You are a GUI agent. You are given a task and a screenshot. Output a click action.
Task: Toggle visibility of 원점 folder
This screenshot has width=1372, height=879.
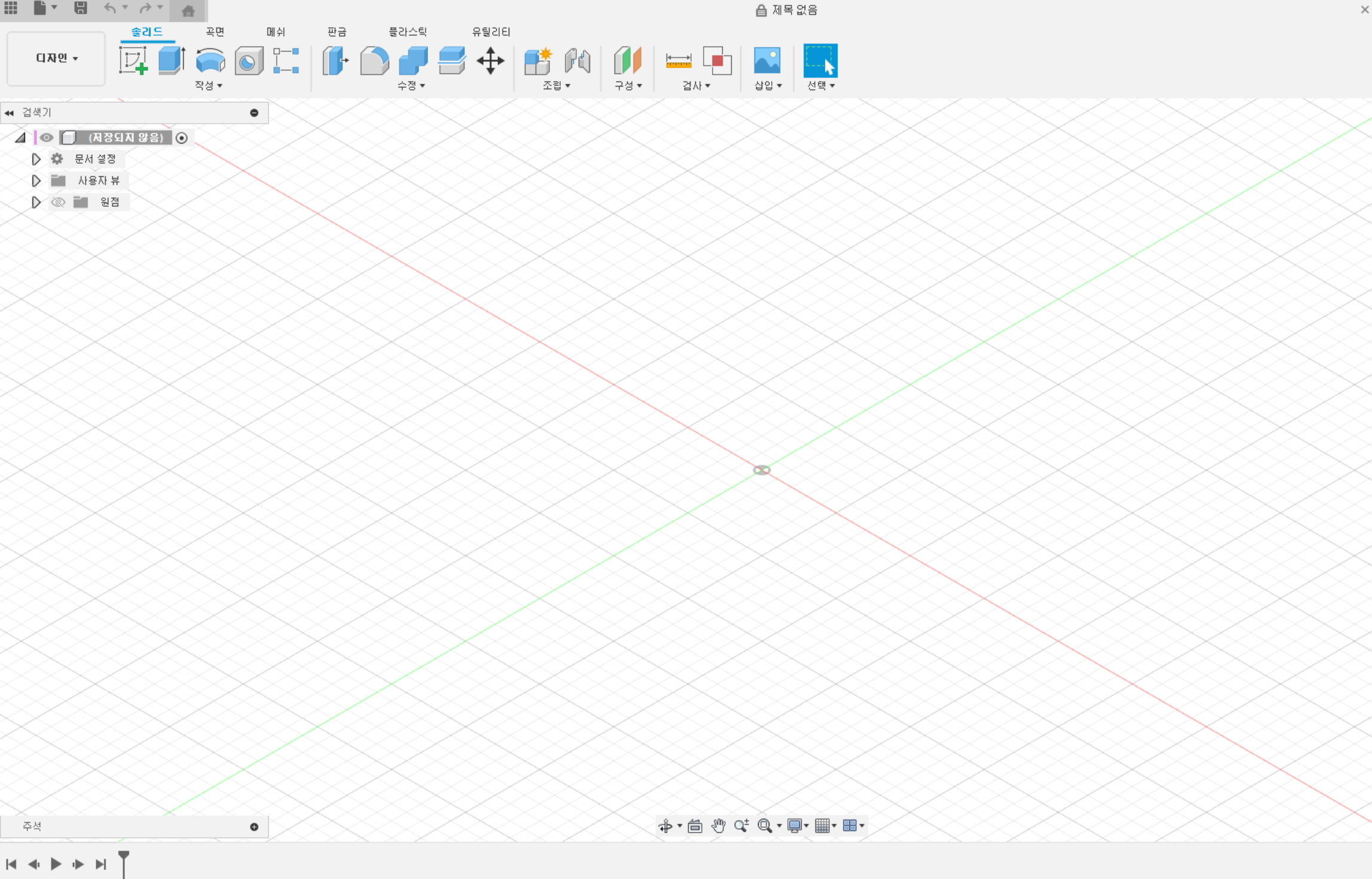point(58,202)
